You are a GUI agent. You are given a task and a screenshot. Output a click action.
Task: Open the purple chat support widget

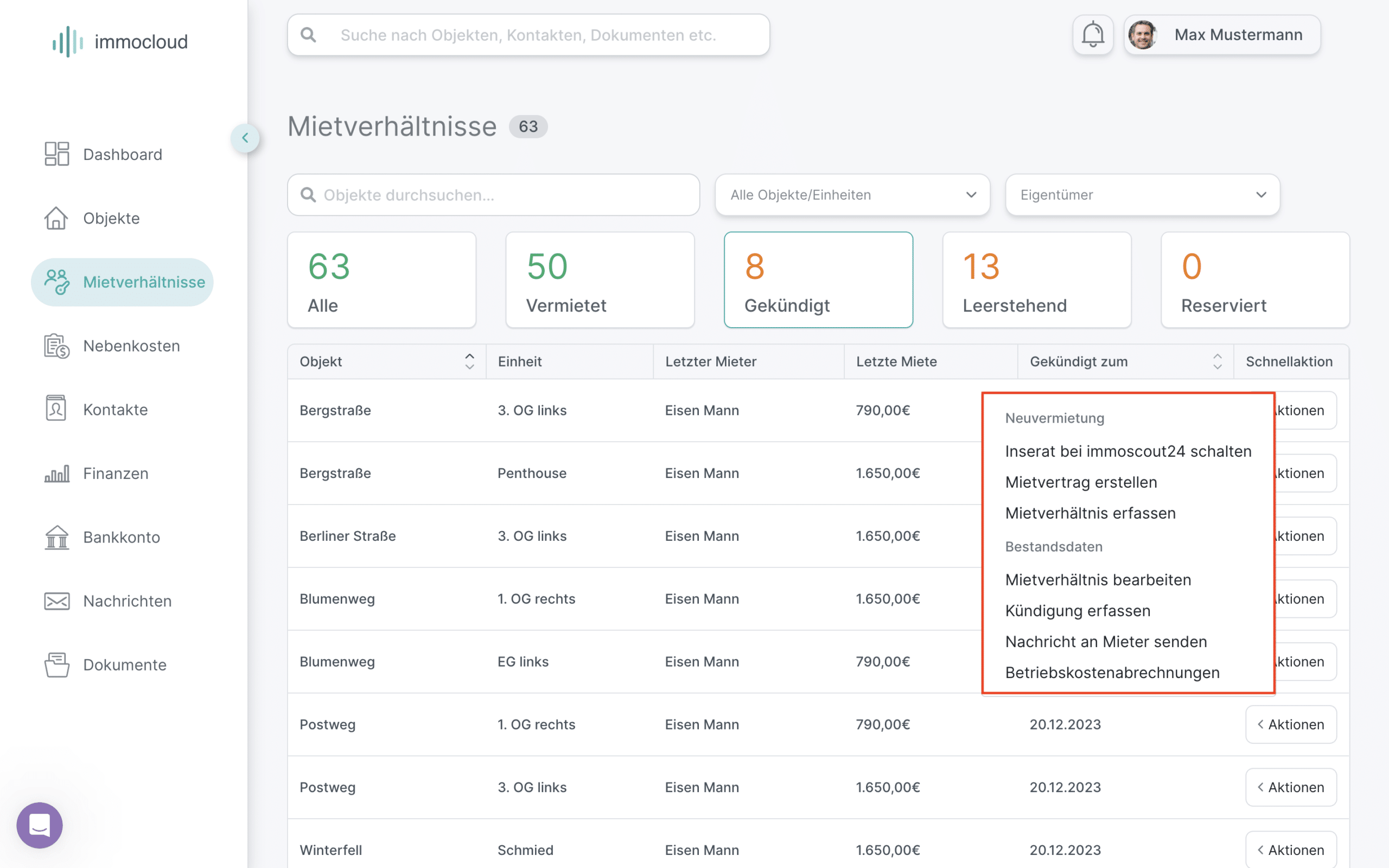40,825
